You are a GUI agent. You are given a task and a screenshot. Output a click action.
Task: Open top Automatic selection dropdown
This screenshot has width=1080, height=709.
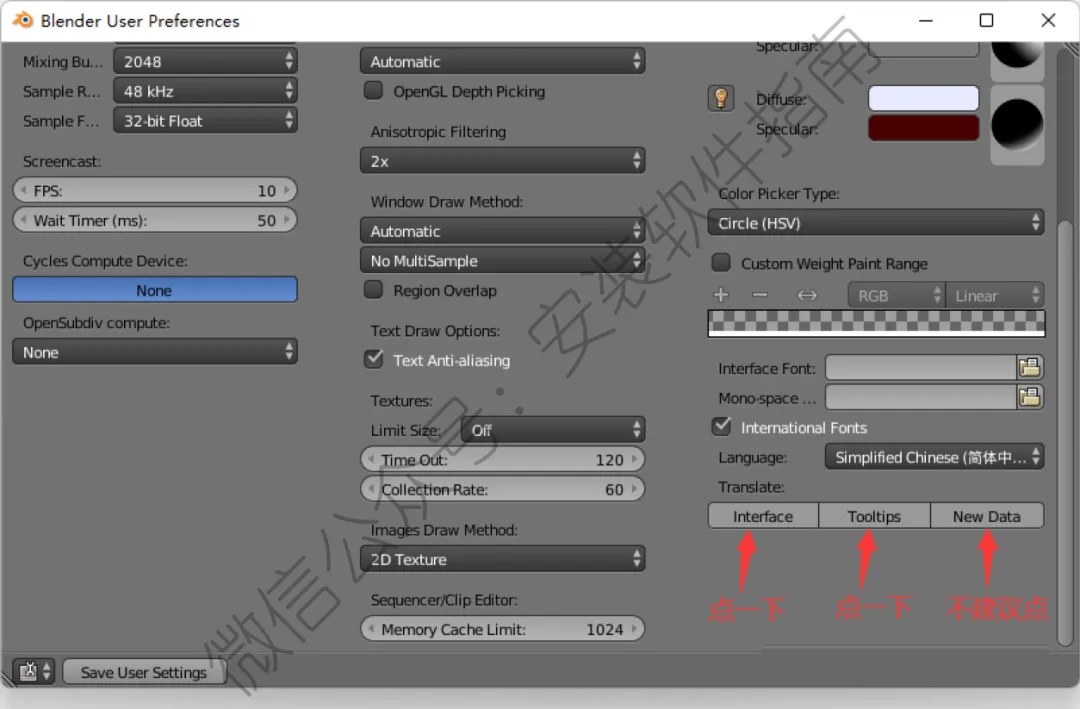tap(502, 61)
